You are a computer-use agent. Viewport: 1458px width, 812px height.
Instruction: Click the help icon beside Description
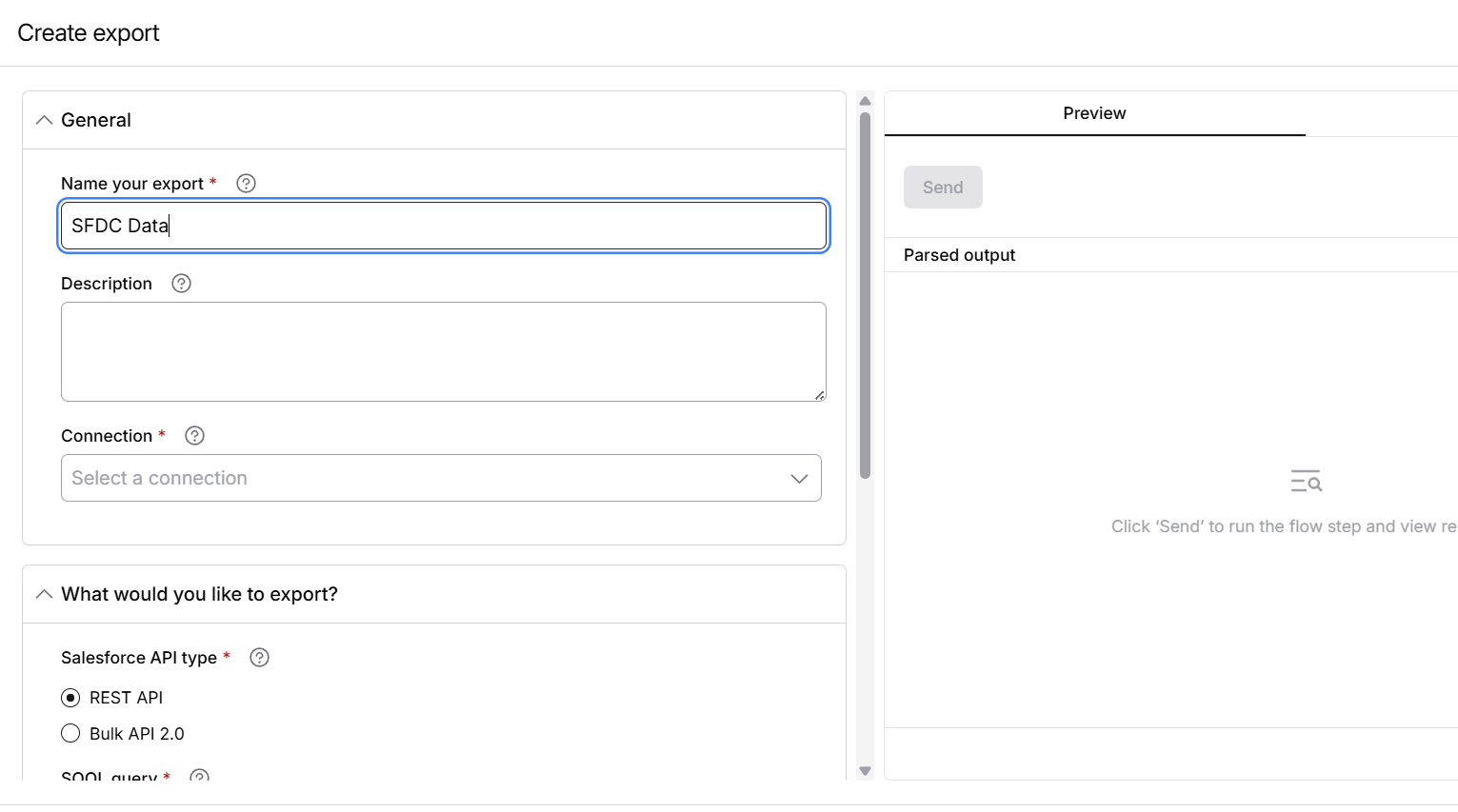coord(180,283)
